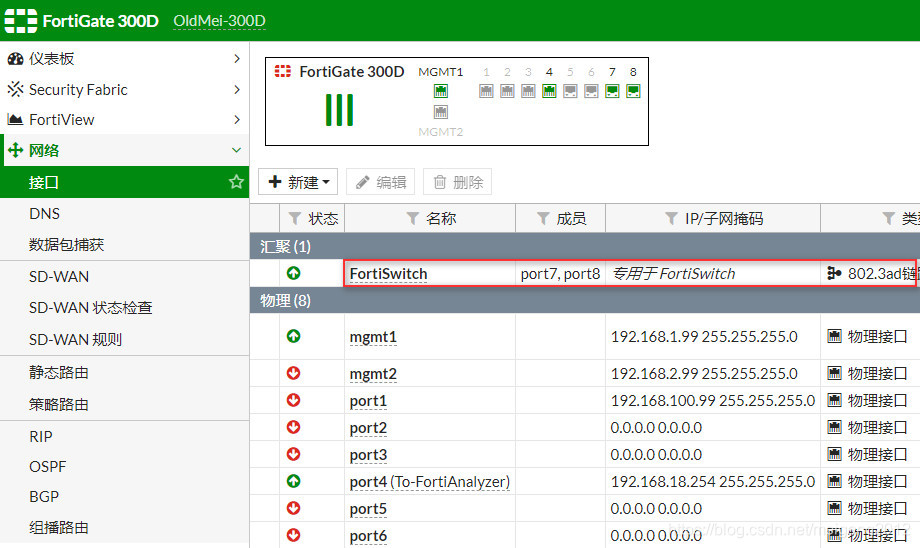The image size is (920, 548).
Task: Select the 192.168.18.254 255.255.255.0 cell
Action: click(712, 482)
